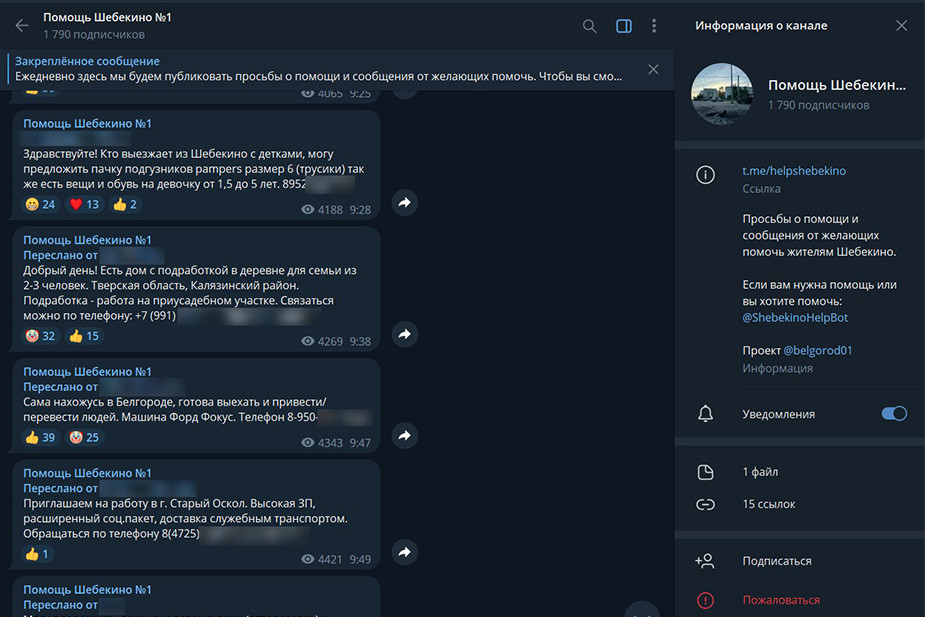Image resolution: width=925 pixels, height=617 pixels.
Task: Open the @ShebekinoHelpBot mention link
Action: 794,317
